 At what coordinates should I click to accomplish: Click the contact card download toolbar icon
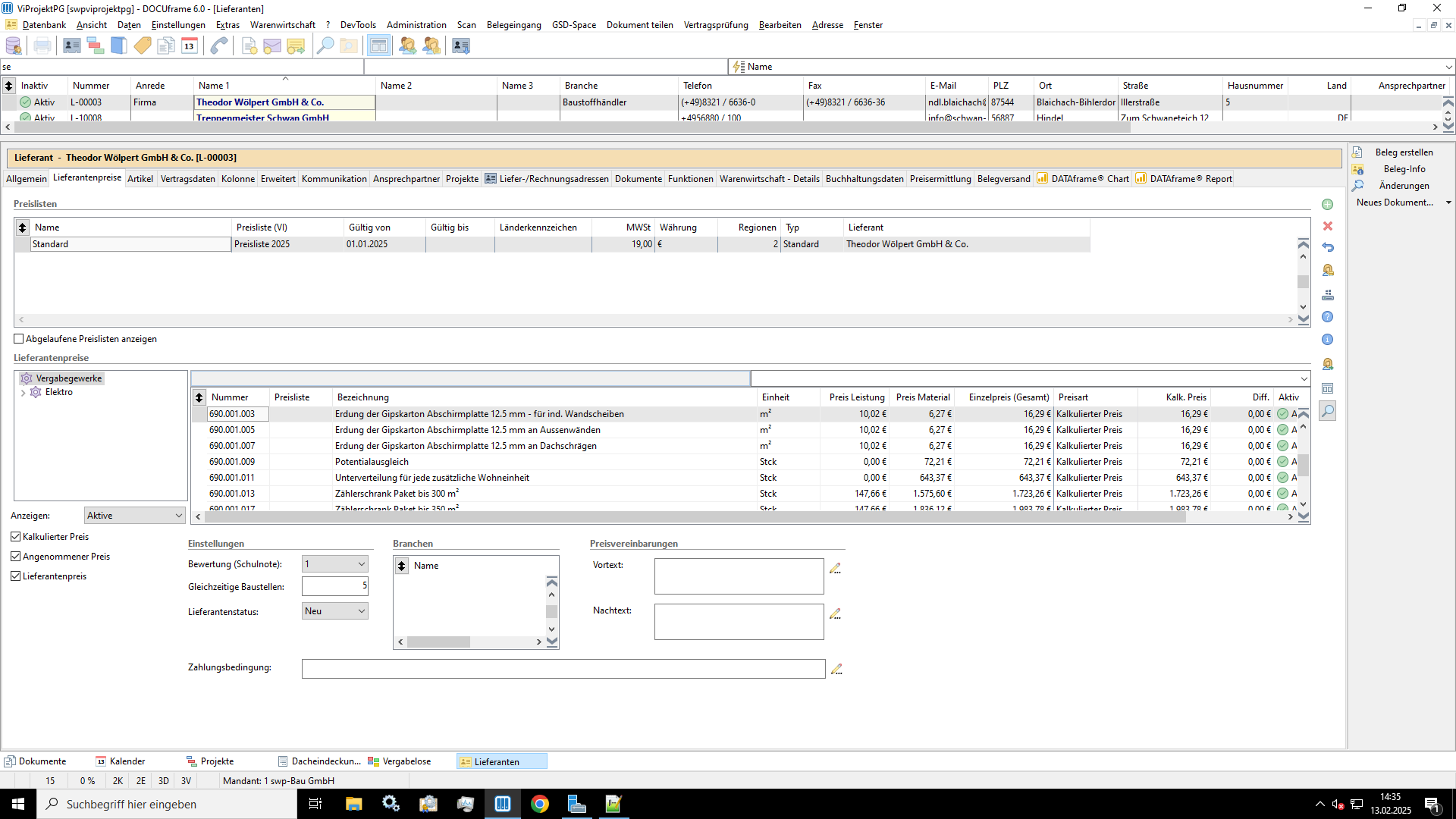pos(461,46)
